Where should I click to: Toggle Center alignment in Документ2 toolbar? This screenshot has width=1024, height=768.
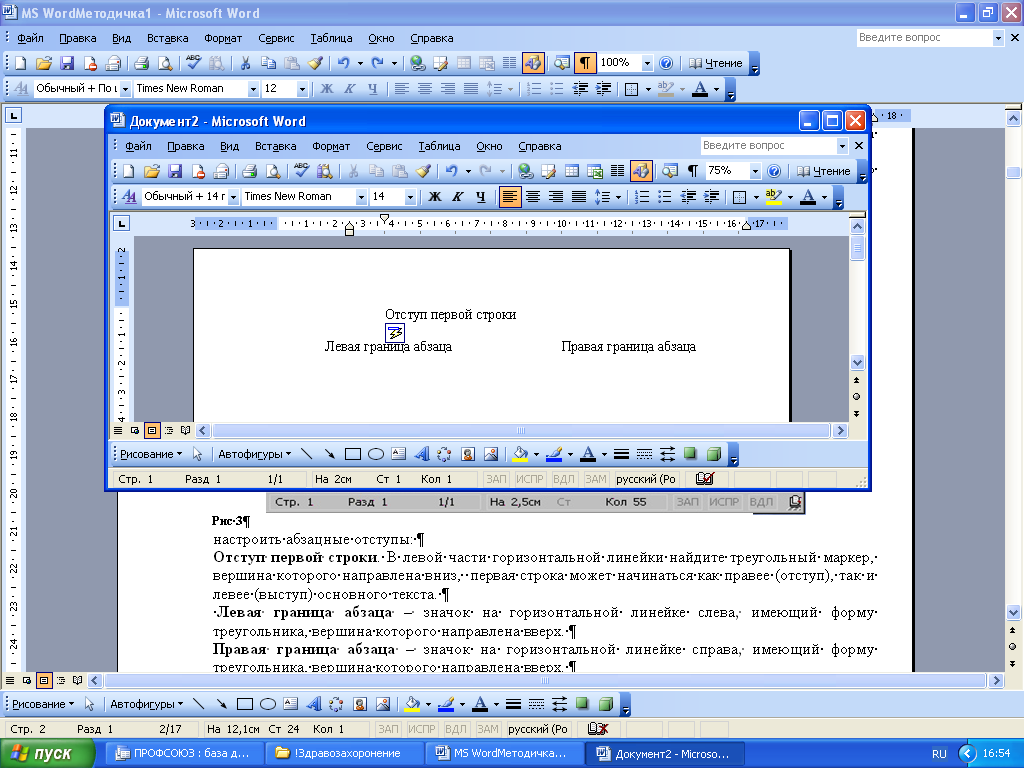click(x=533, y=196)
